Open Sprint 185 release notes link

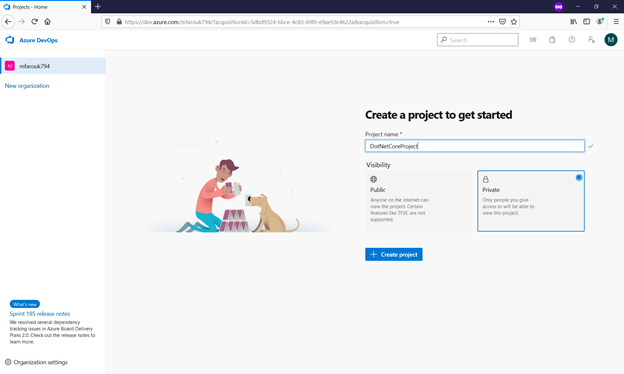pyautogui.click(x=40, y=314)
